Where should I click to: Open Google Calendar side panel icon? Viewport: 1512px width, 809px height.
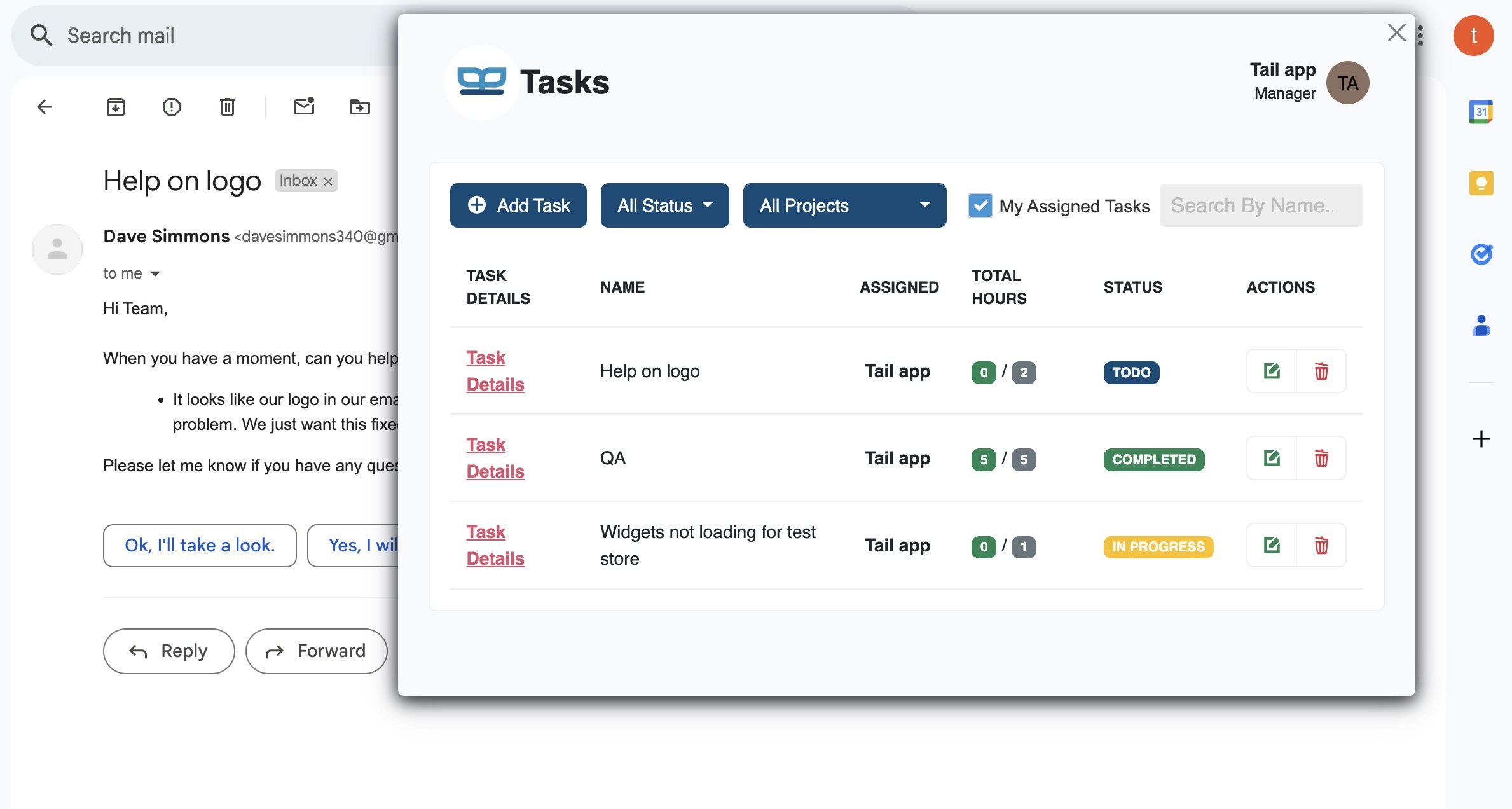(x=1481, y=113)
